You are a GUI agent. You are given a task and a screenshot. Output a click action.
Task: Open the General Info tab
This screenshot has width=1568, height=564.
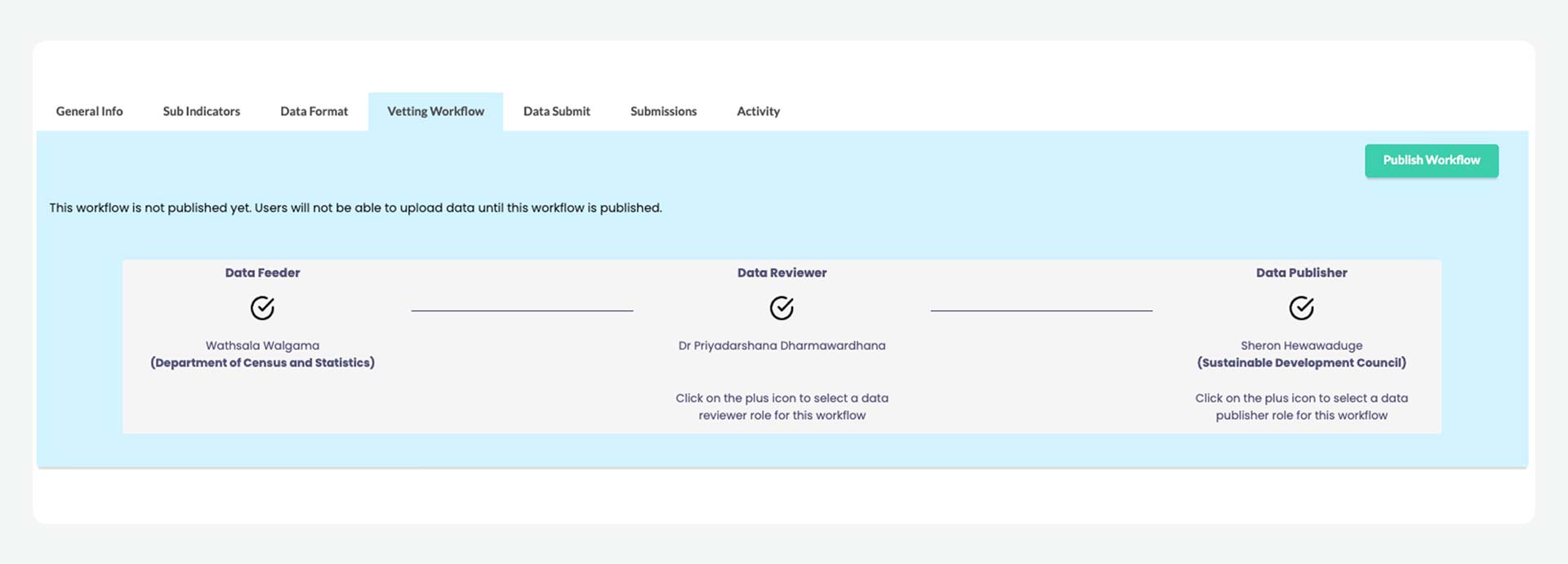[89, 111]
